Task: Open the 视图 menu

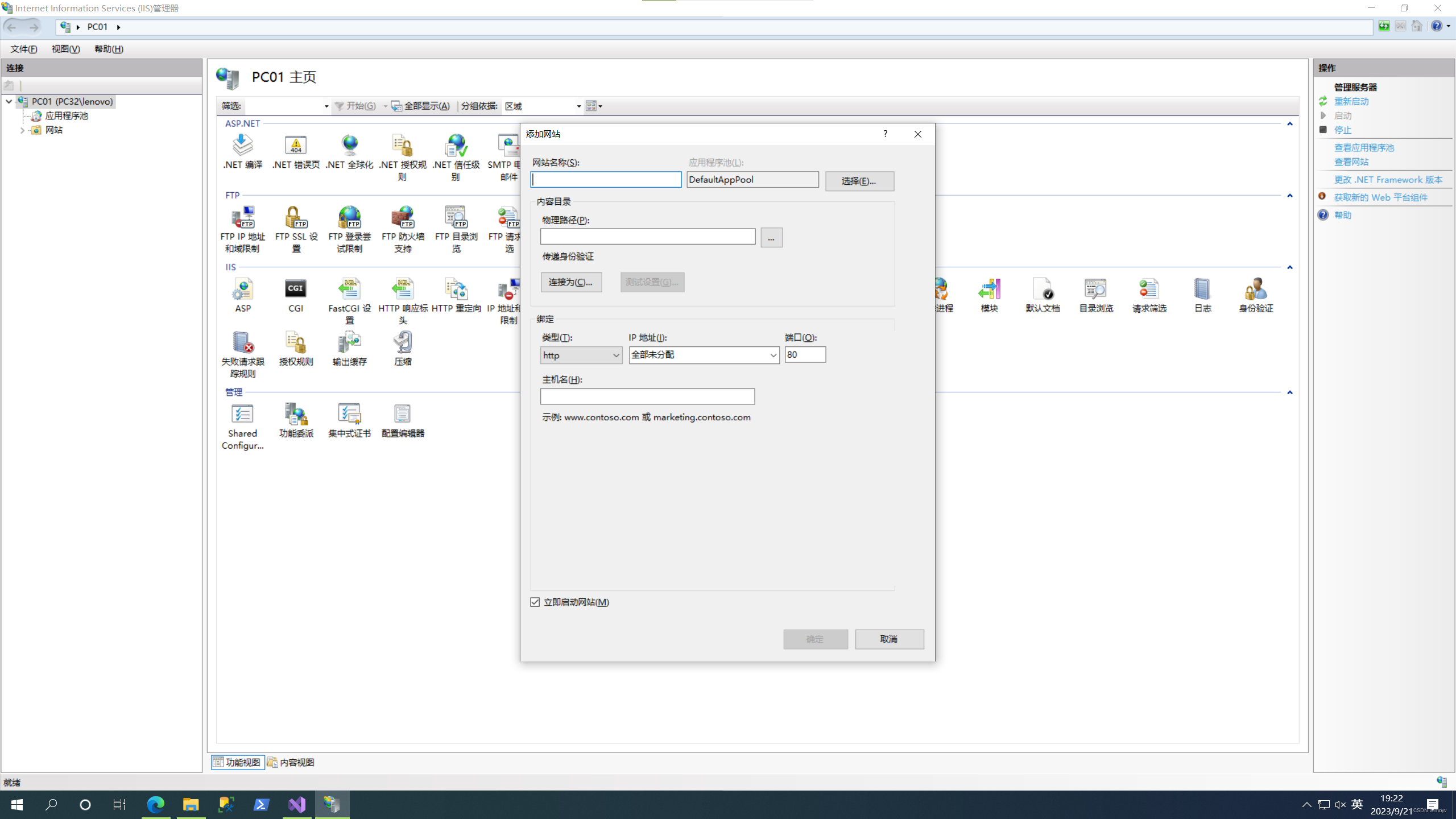Action: pos(65,49)
